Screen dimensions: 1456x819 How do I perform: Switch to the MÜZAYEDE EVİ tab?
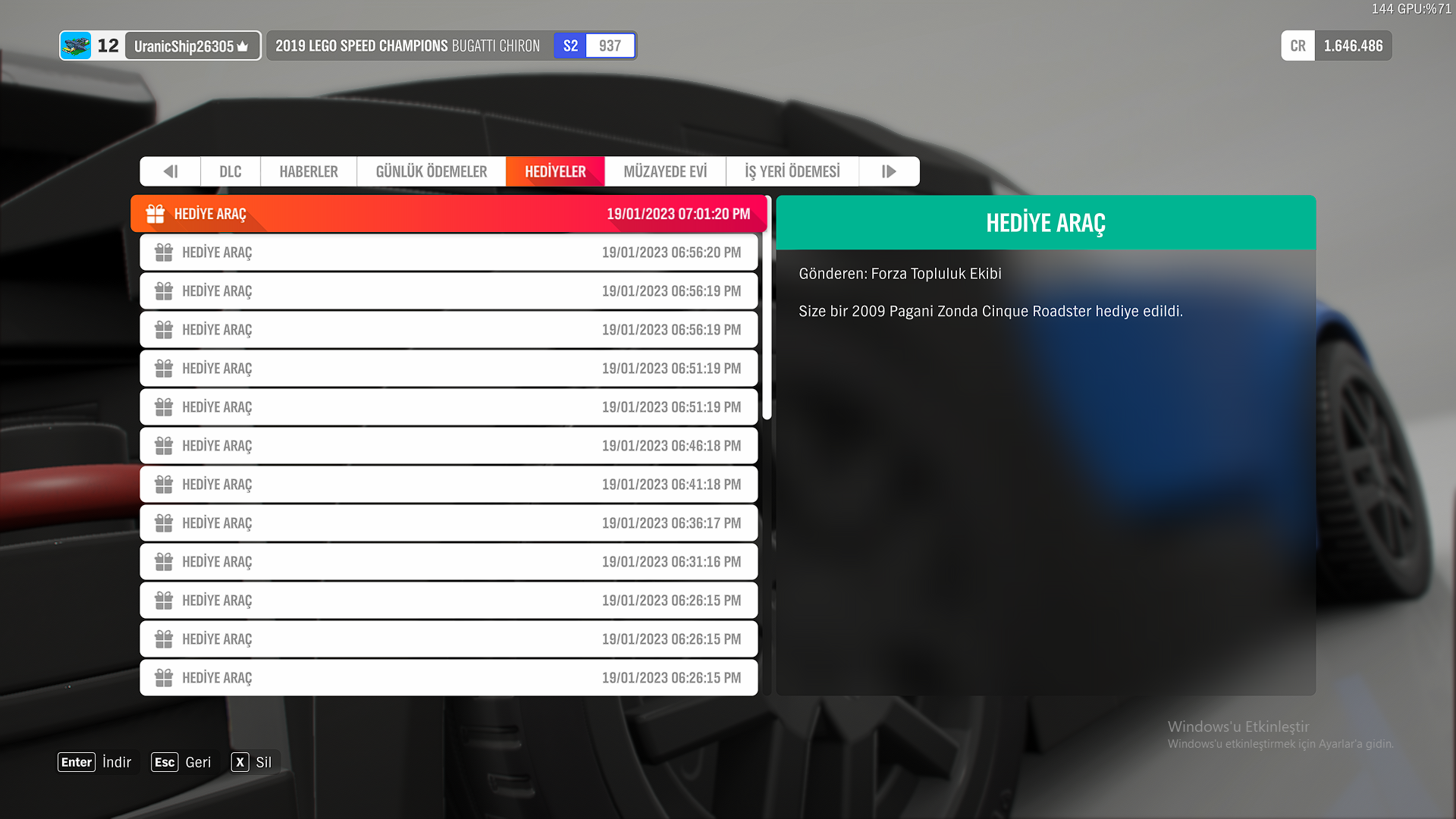[x=665, y=171]
